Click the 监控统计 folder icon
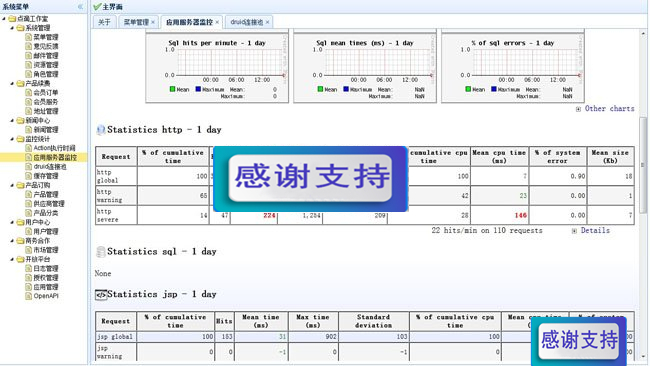The image size is (650, 366). pyautogui.click(x=20, y=139)
